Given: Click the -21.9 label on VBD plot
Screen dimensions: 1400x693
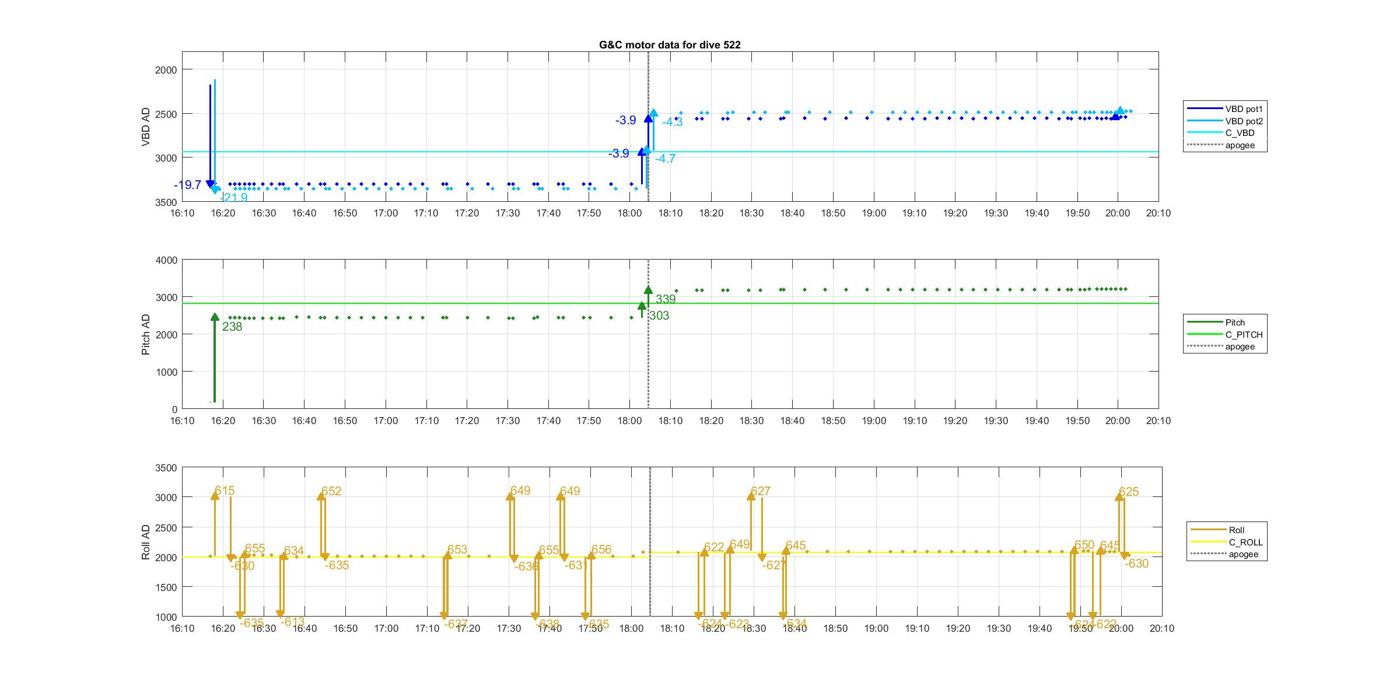Looking at the screenshot, I should (x=234, y=198).
